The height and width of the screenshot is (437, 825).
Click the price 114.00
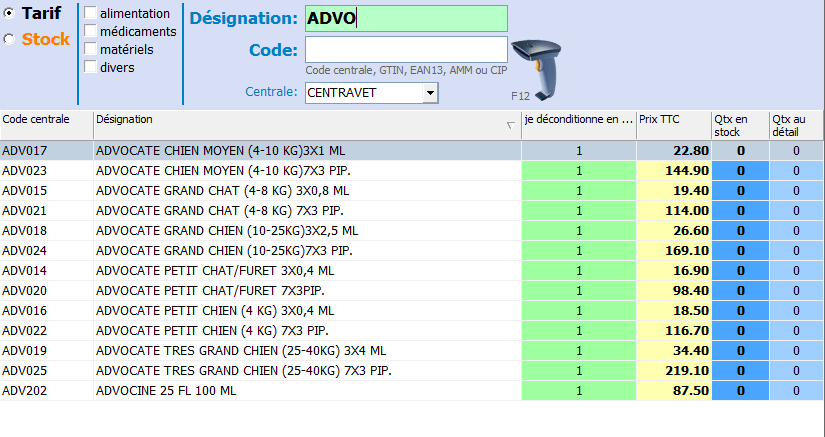[687, 211]
